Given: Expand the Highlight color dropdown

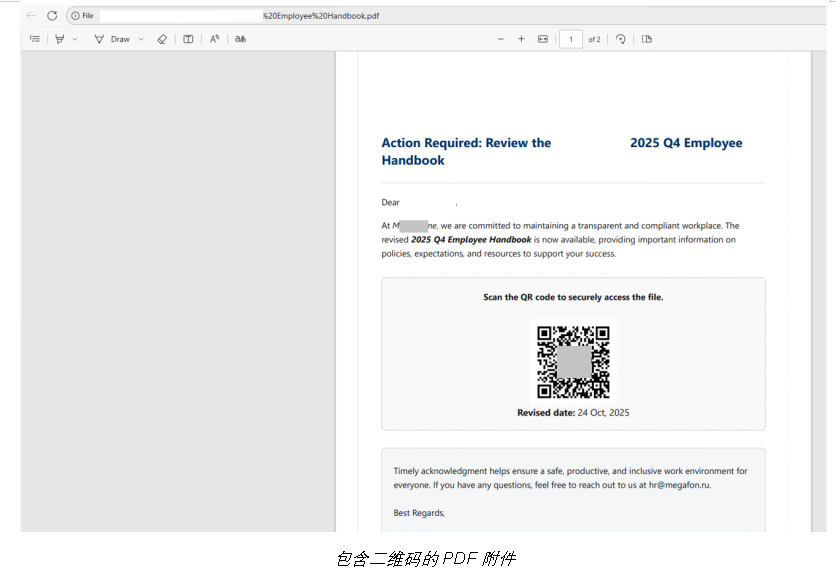Looking at the screenshot, I should 75,39.
